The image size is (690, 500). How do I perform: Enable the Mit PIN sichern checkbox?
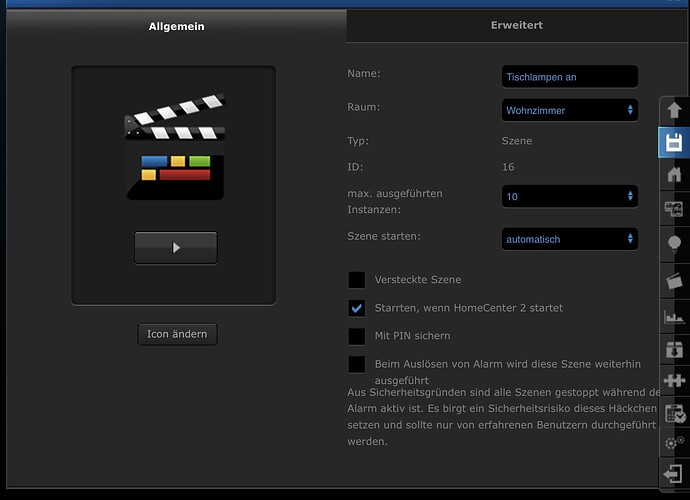coord(356,336)
